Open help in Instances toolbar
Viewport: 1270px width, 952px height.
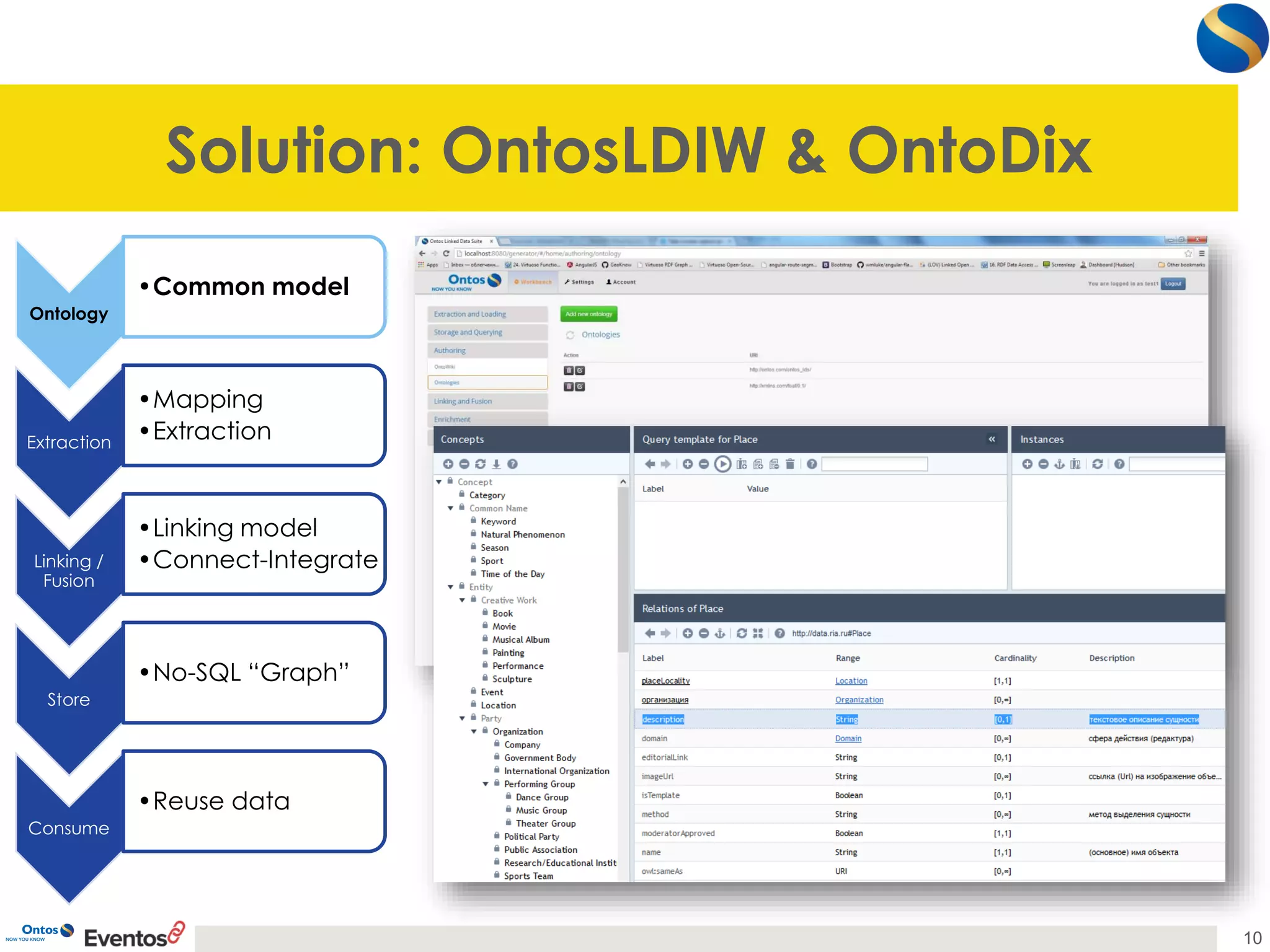point(1119,464)
